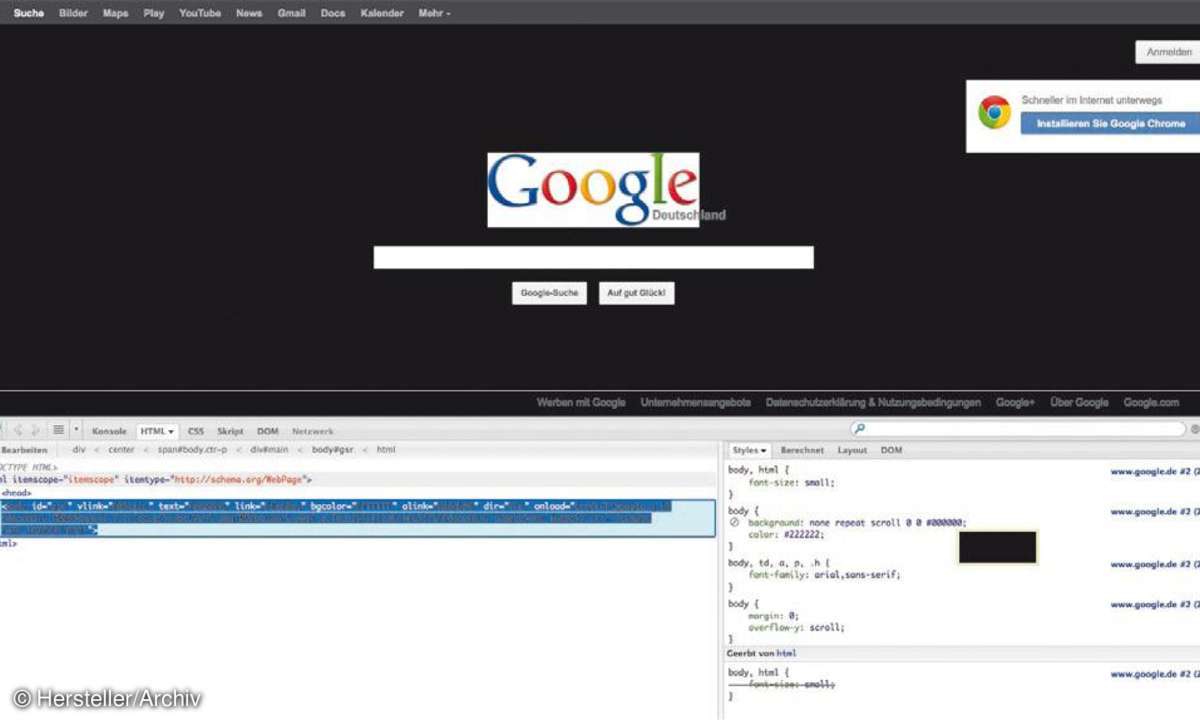This screenshot has height=720, width=1200.
Task: Select div in the breadcrumb path
Action: (79, 451)
